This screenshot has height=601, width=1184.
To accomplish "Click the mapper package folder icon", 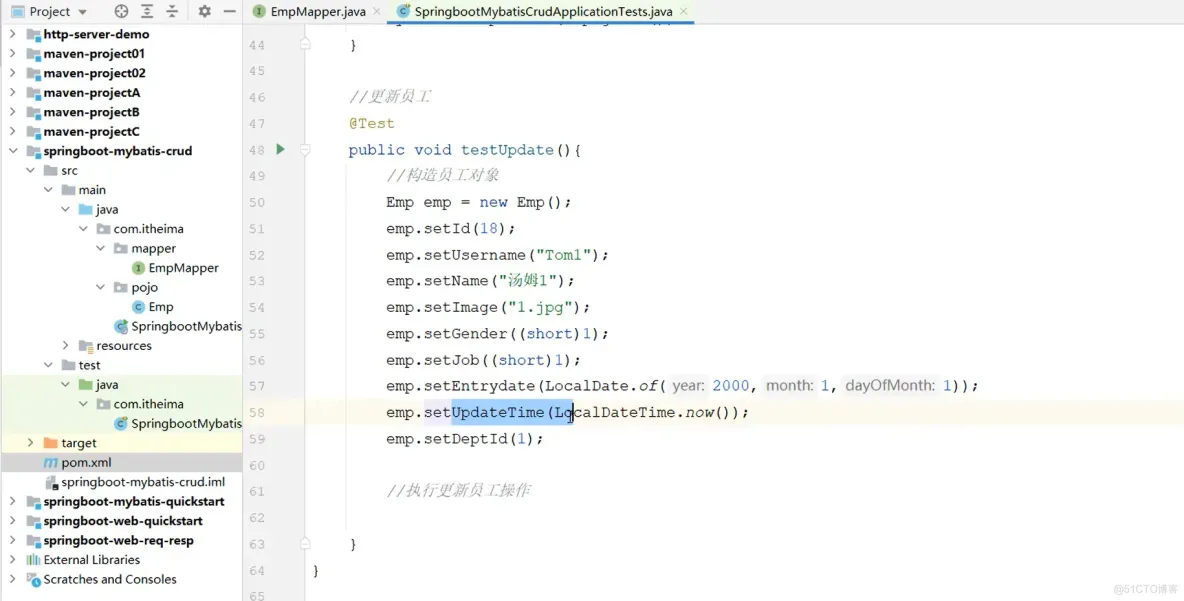I will click(x=121, y=248).
